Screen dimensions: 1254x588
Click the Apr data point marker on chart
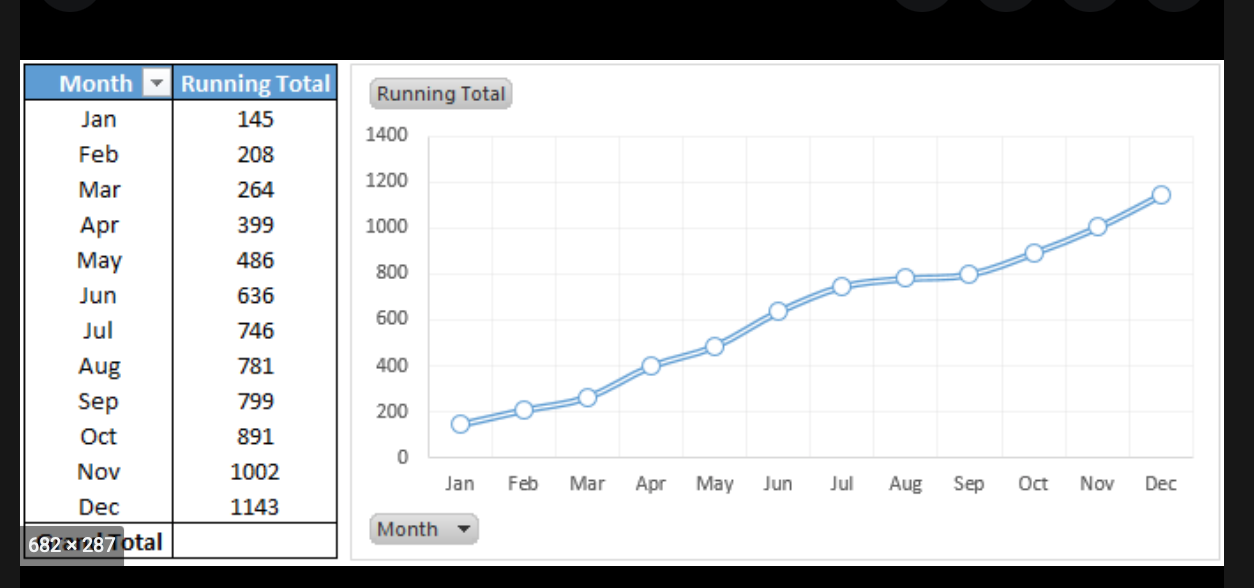pos(651,366)
